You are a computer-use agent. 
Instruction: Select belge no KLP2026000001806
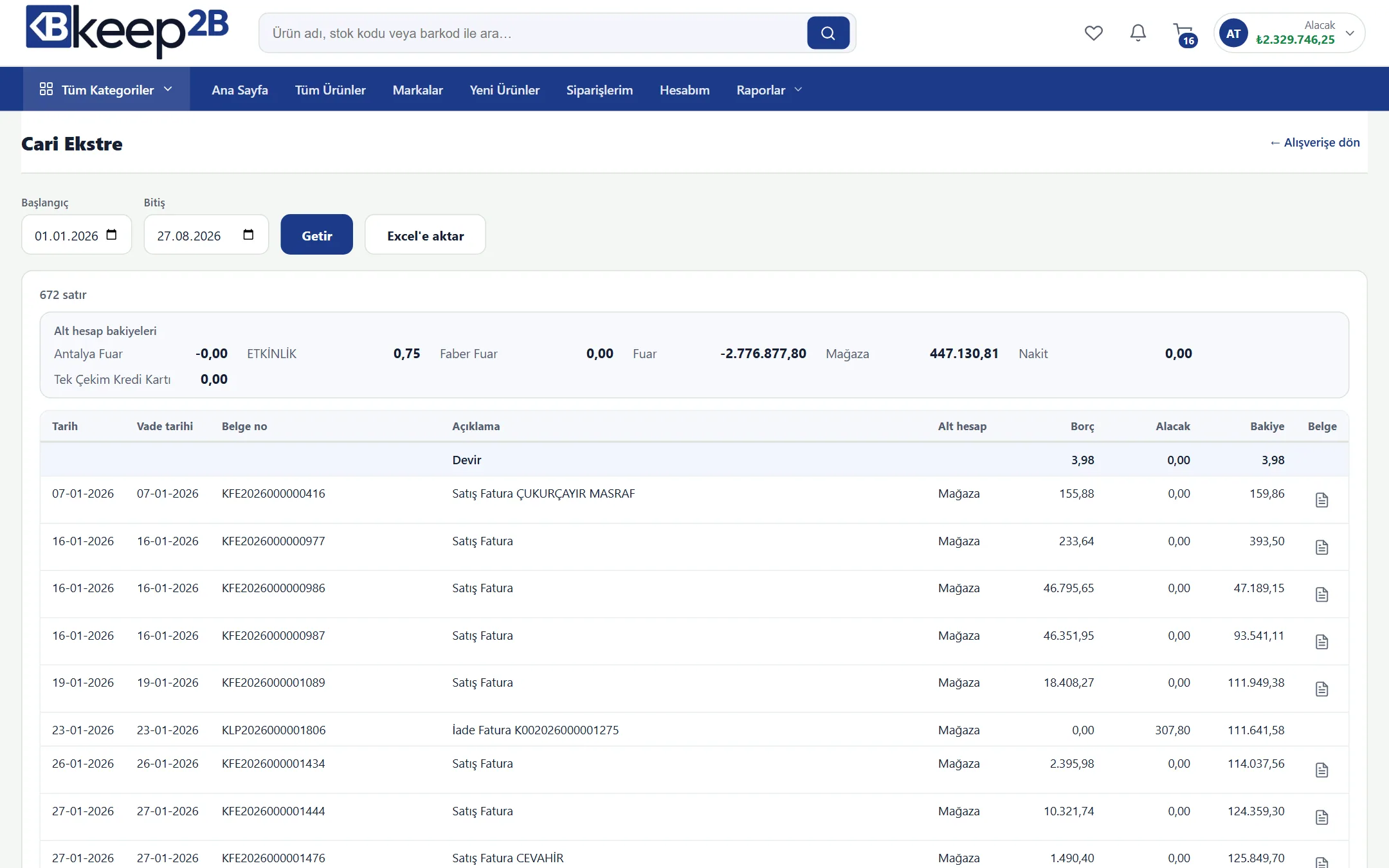[x=274, y=730]
